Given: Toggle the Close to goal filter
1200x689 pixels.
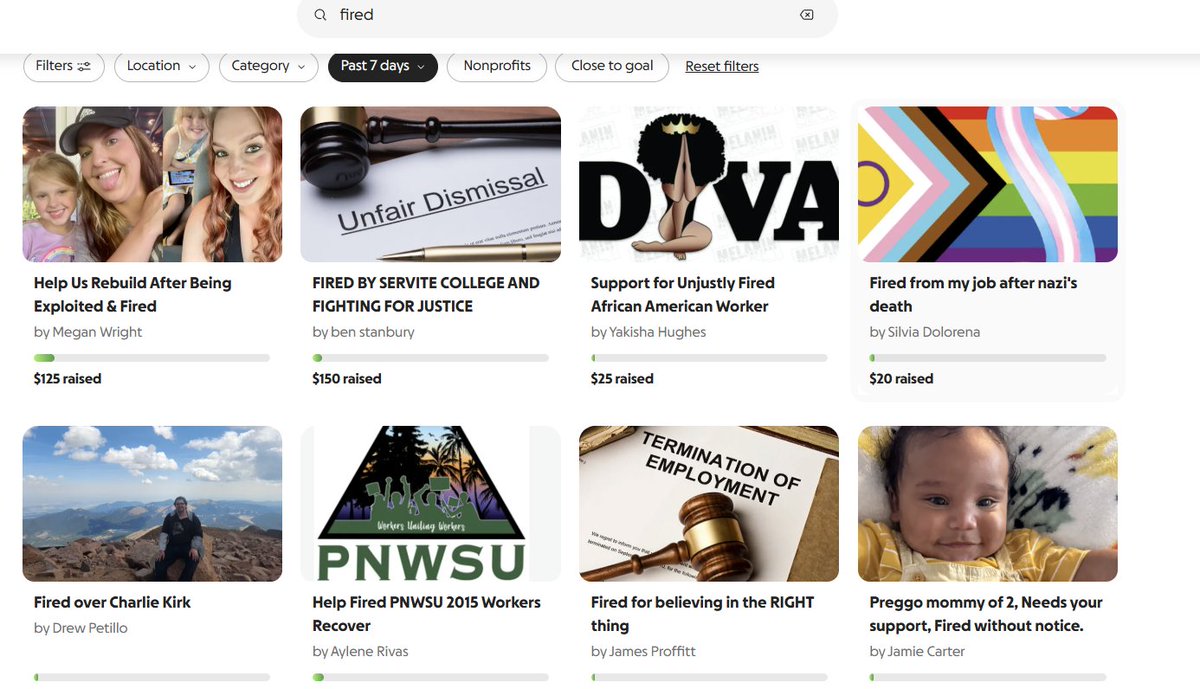Looking at the screenshot, I should point(612,66).
